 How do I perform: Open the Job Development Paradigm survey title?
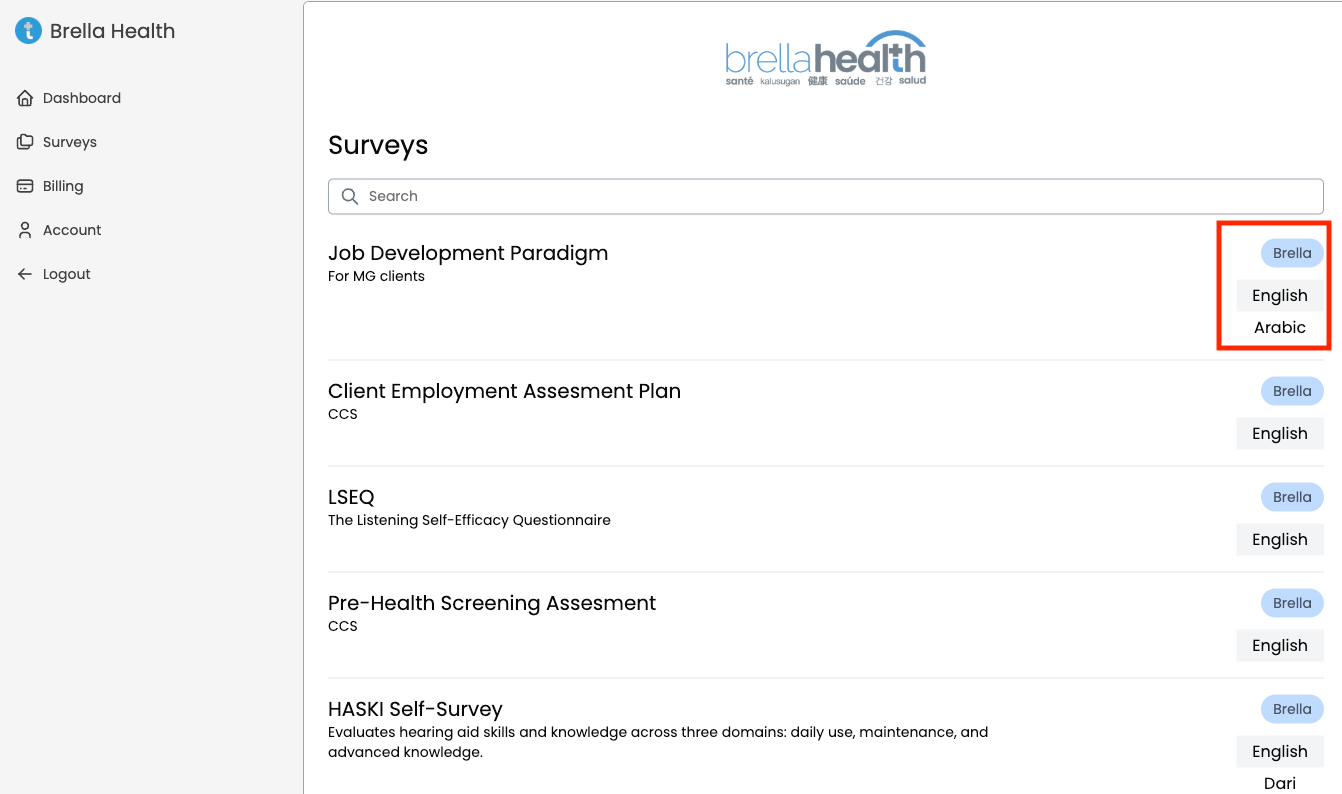click(x=468, y=253)
